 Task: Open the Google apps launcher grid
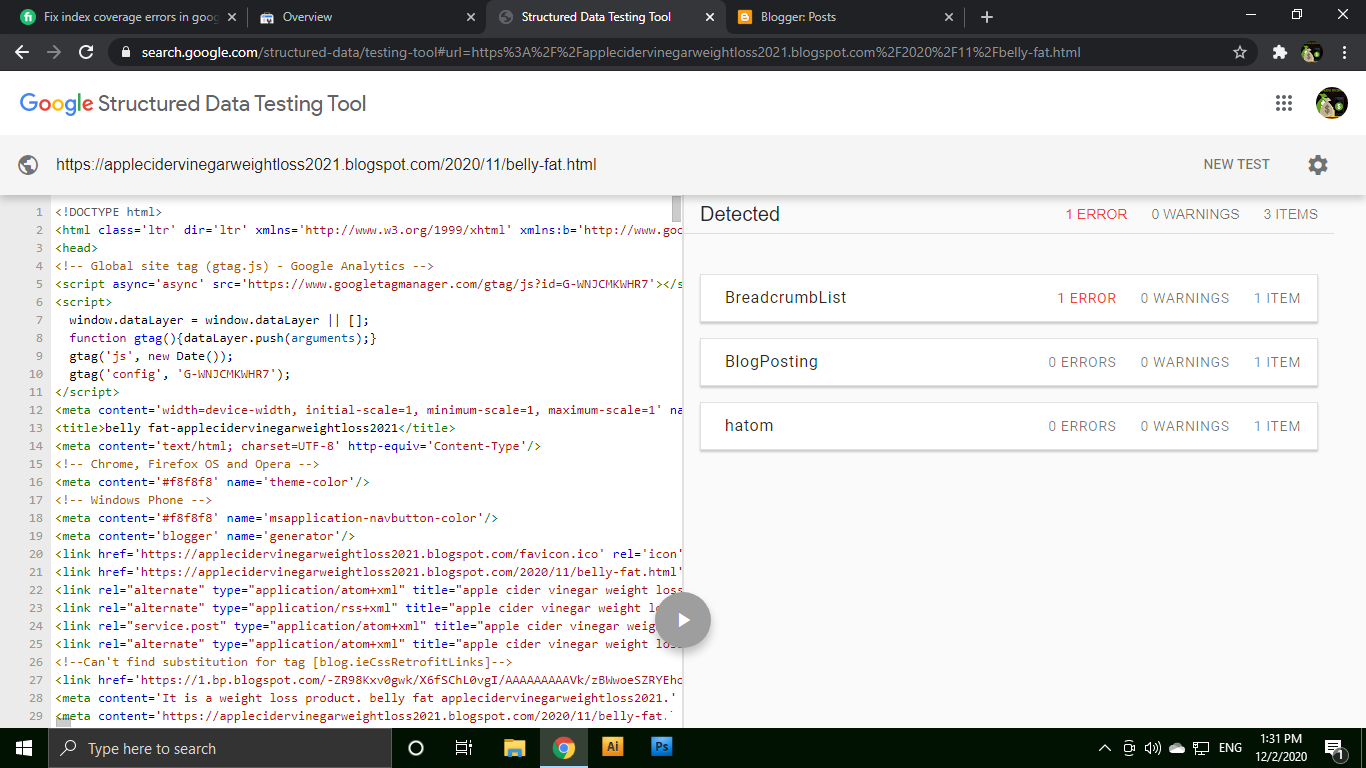[1284, 103]
